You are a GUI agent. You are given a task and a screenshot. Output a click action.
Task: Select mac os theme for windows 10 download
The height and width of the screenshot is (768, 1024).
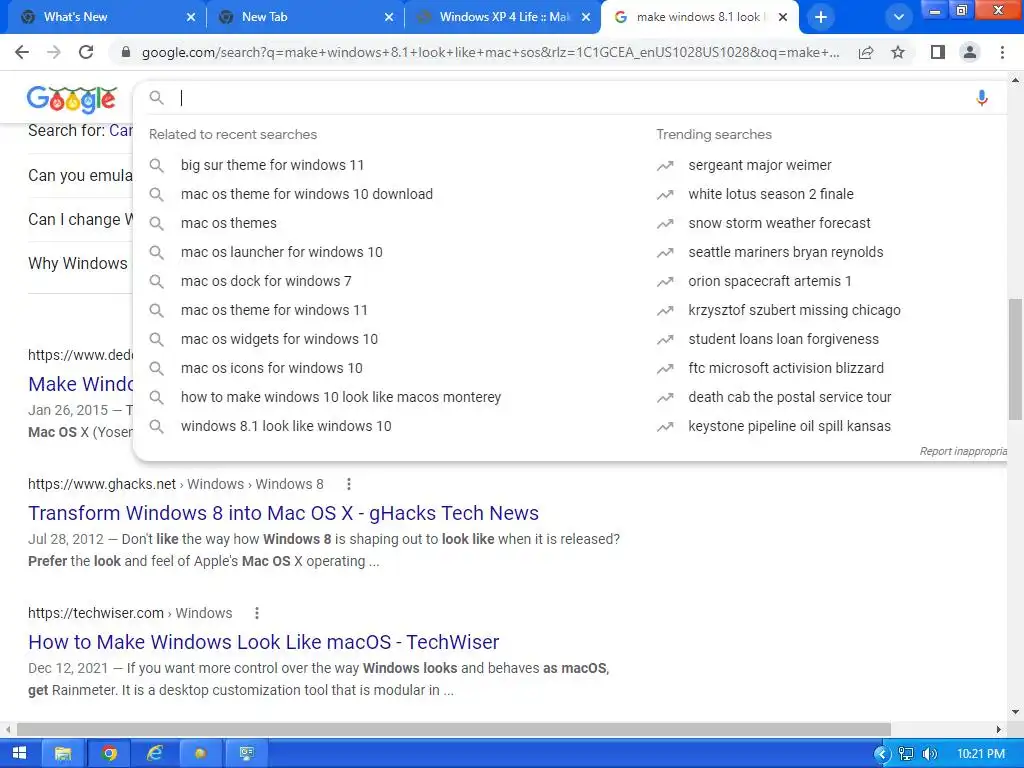tap(307, 194)
